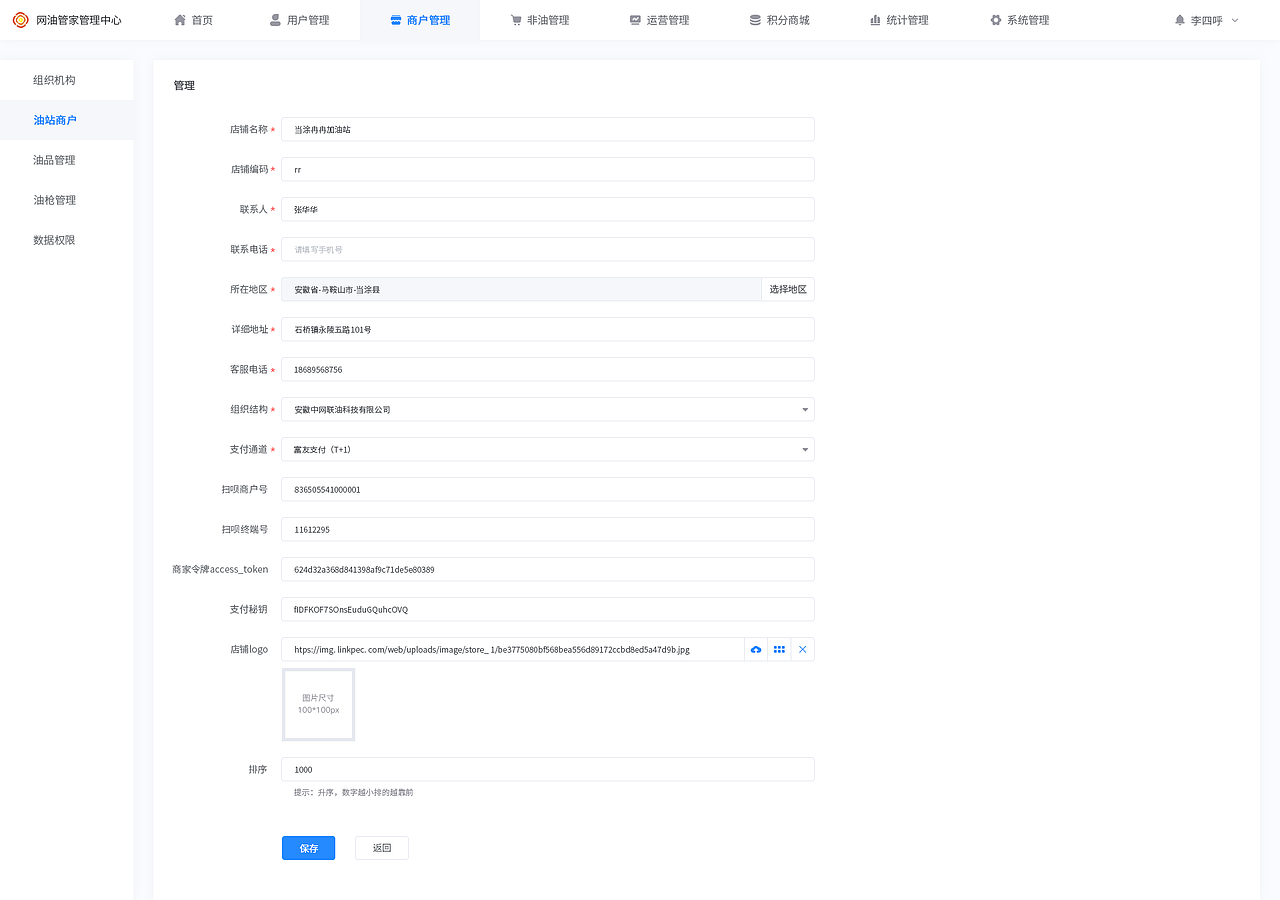Click the hint text 提示：升序，数字越小排的越靠前
This screenshot has height=900, width=1280.
353,792
